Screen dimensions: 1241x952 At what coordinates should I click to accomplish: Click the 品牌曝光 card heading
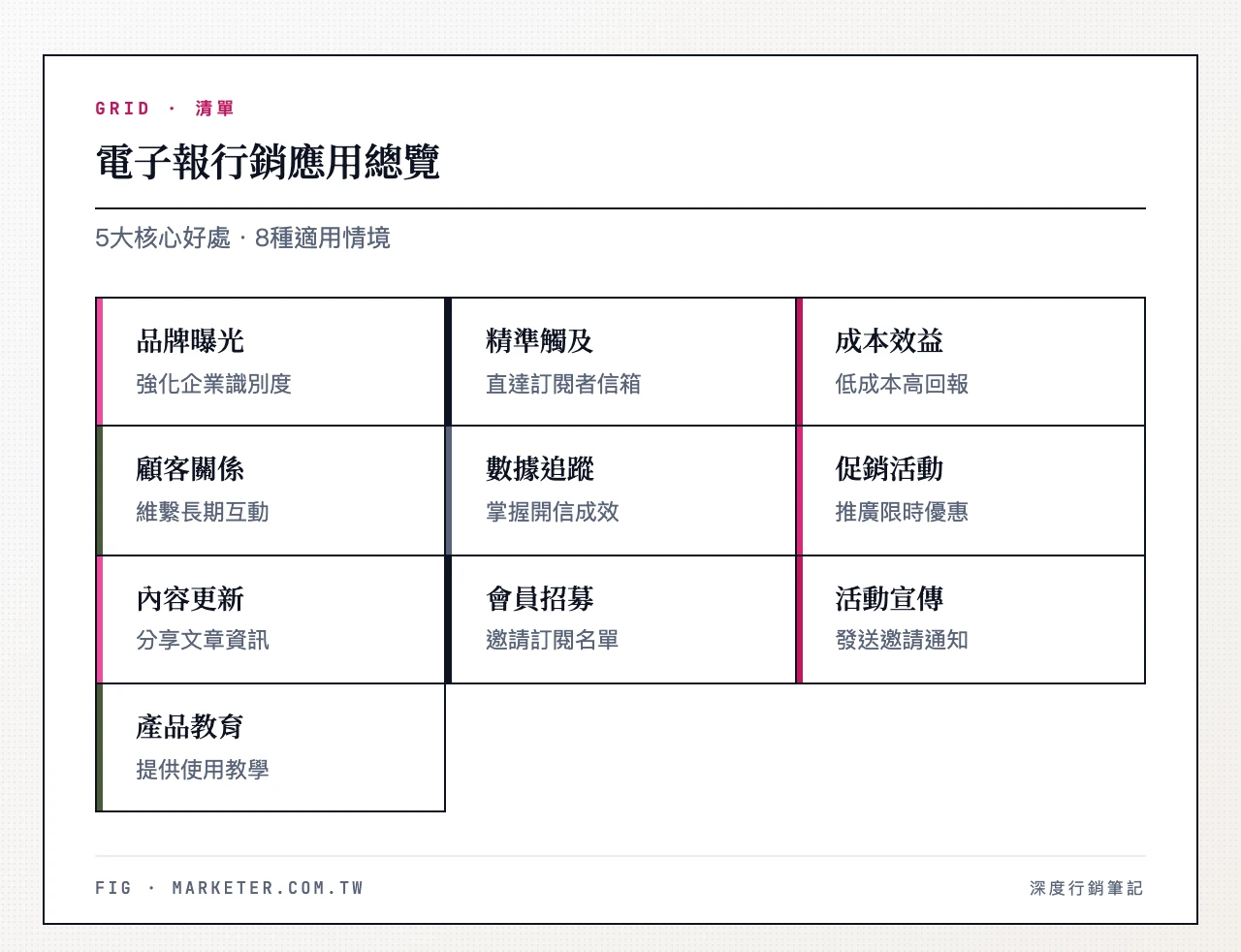pyautogui.click(x=190, y=341)
